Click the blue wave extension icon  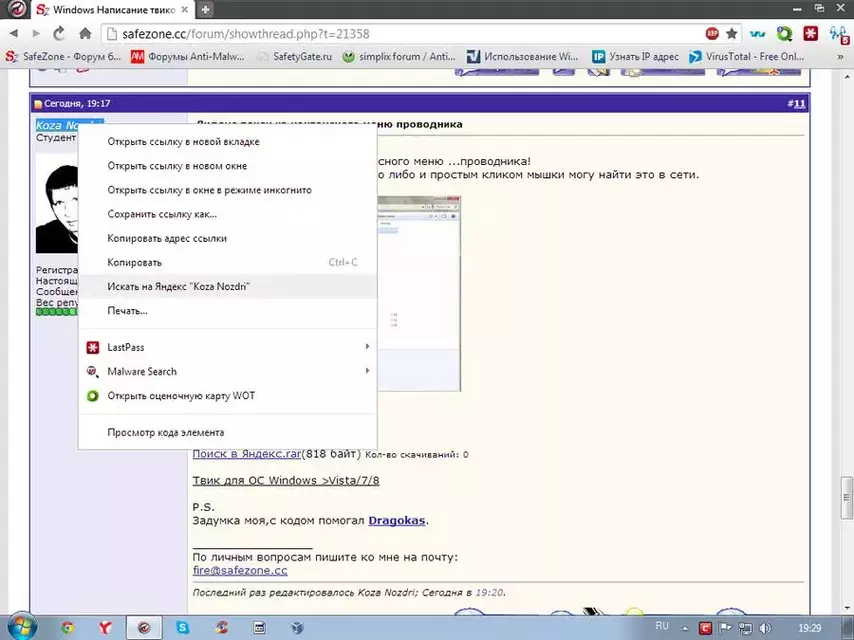757,34
